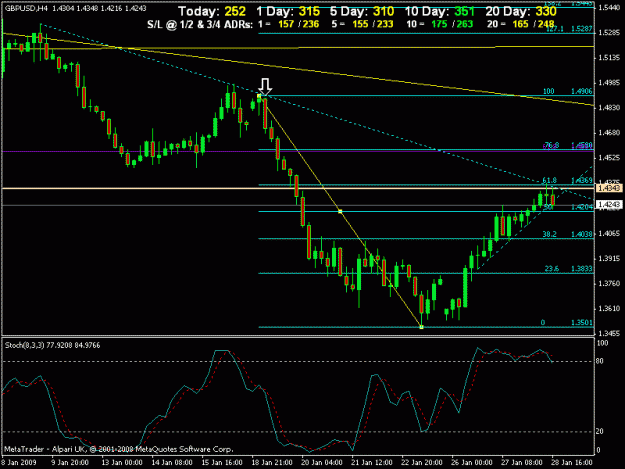This screenshot has width=625, height=469.
Task: Click the Stochastic 20 level axis label
Action: pyautogui.click(x=599, y=432)
